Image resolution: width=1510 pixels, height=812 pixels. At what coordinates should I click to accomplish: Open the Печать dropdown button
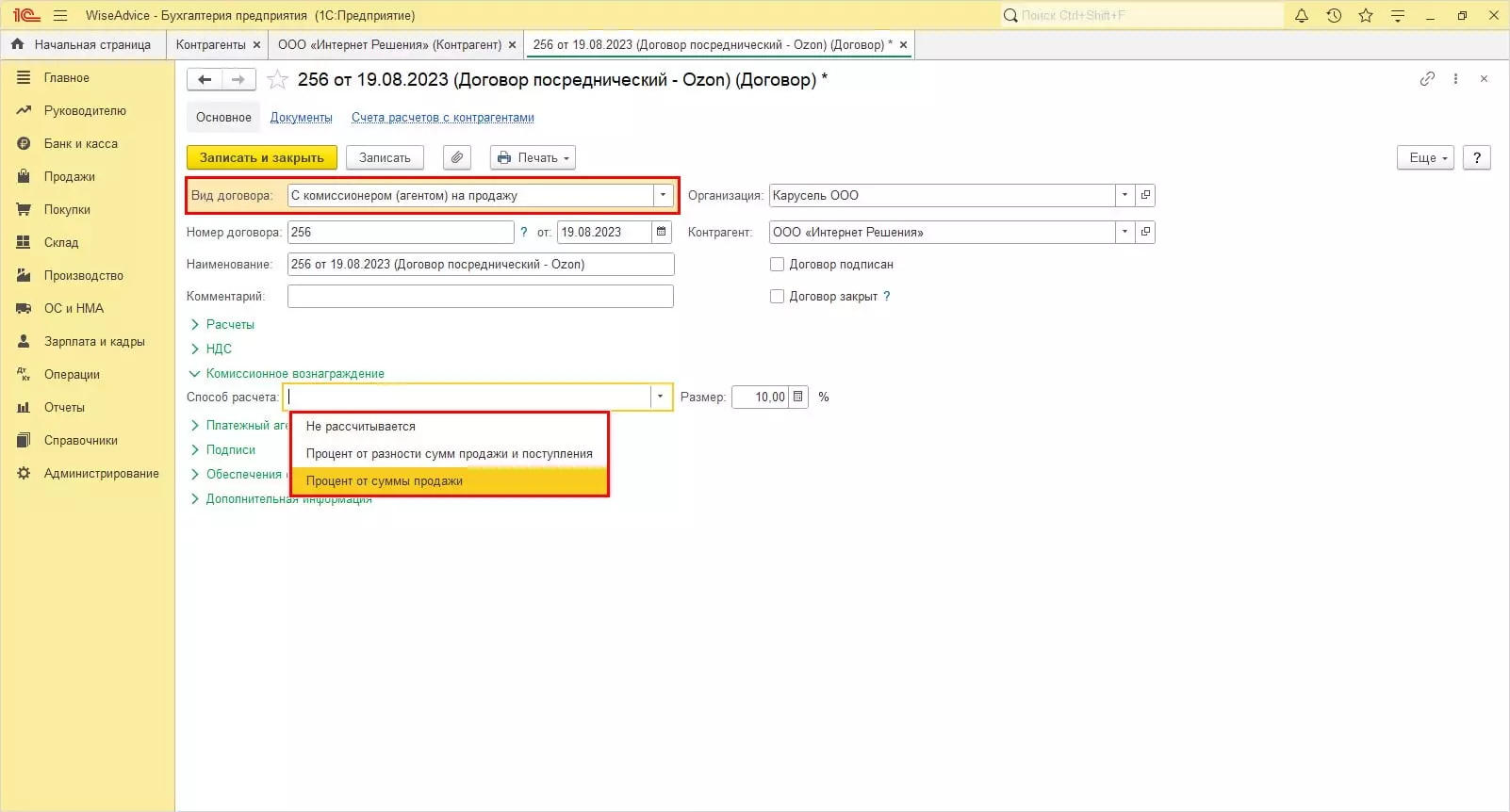pyautogui.click(x=533, y=158)
